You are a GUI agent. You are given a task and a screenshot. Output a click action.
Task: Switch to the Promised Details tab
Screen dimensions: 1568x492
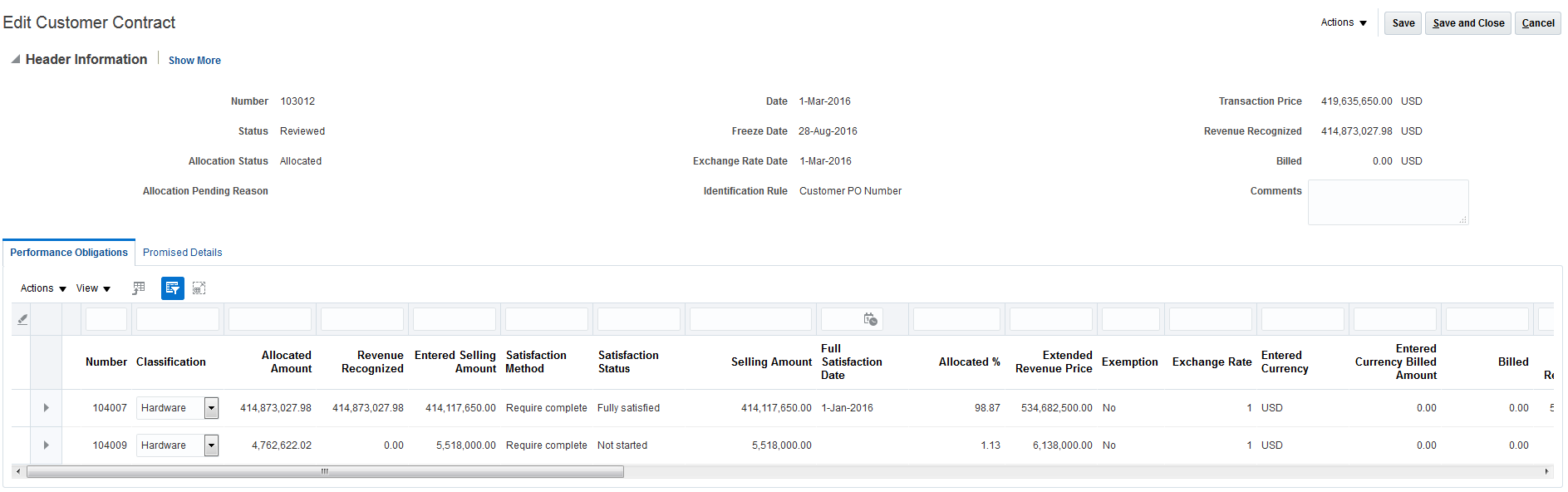[182, 253]
